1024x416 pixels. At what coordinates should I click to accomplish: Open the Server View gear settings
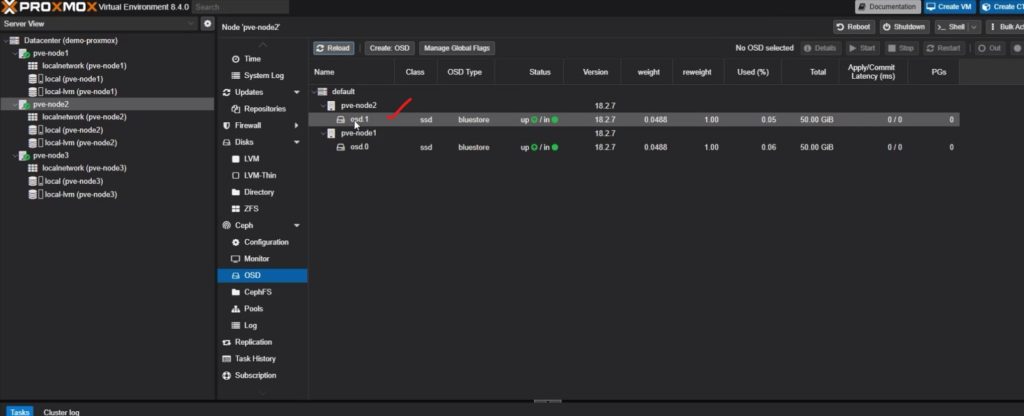(208, 24)
